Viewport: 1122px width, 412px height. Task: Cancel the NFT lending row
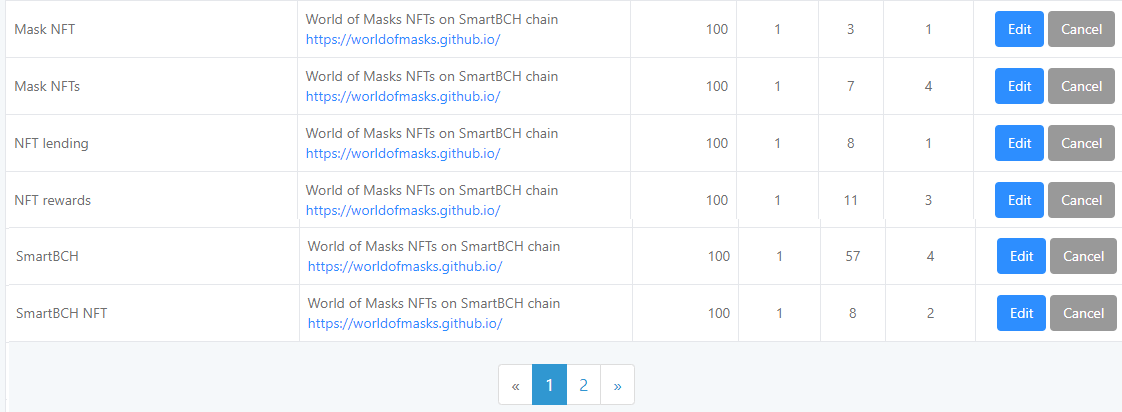(1081, 143)
